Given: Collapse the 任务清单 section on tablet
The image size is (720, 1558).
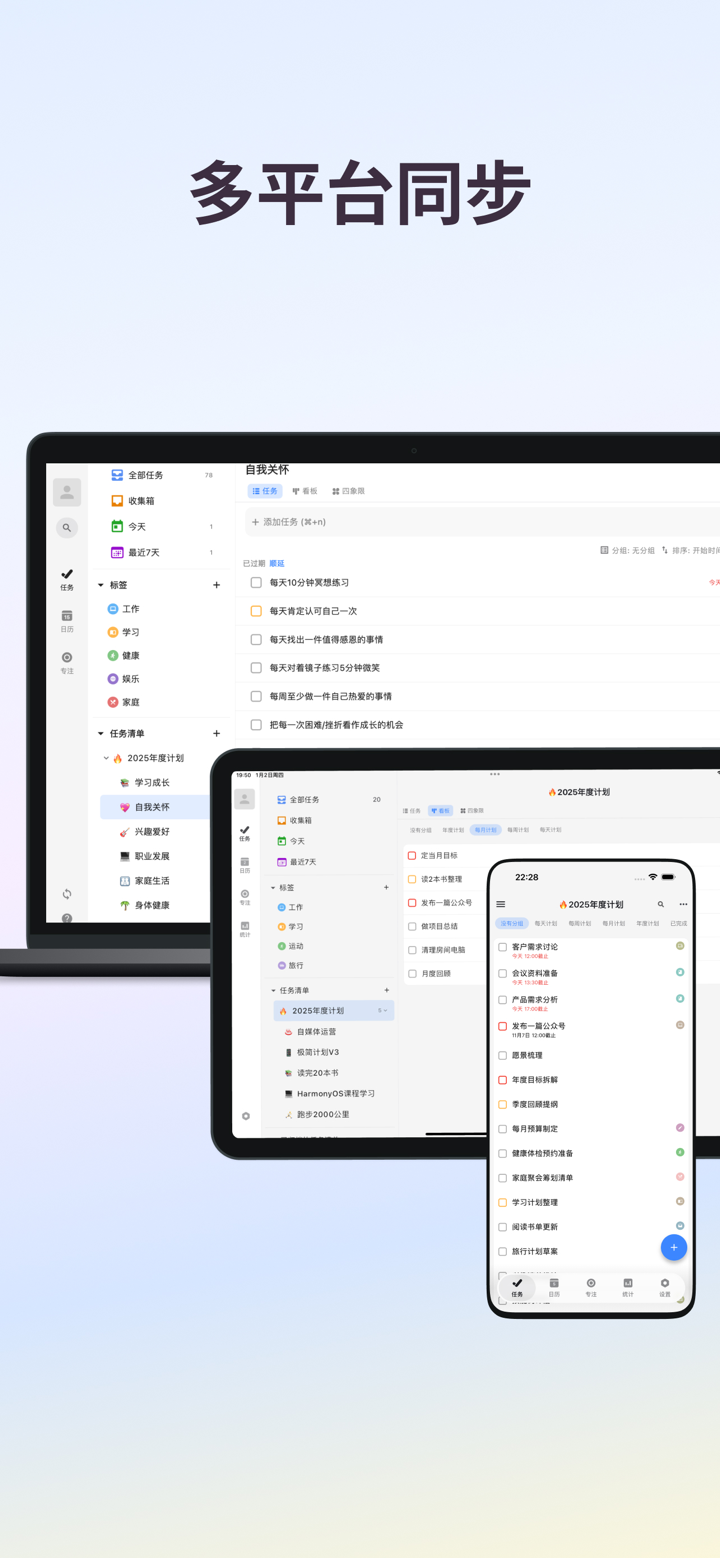Looking at the screenshot, I should click(x=273, y=991).
